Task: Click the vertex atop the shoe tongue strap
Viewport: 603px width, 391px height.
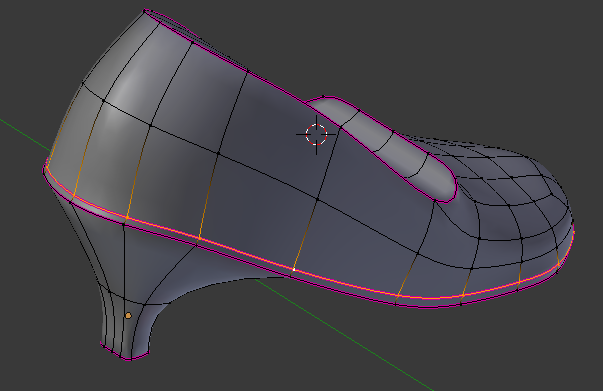Action: tap(323, 97)
